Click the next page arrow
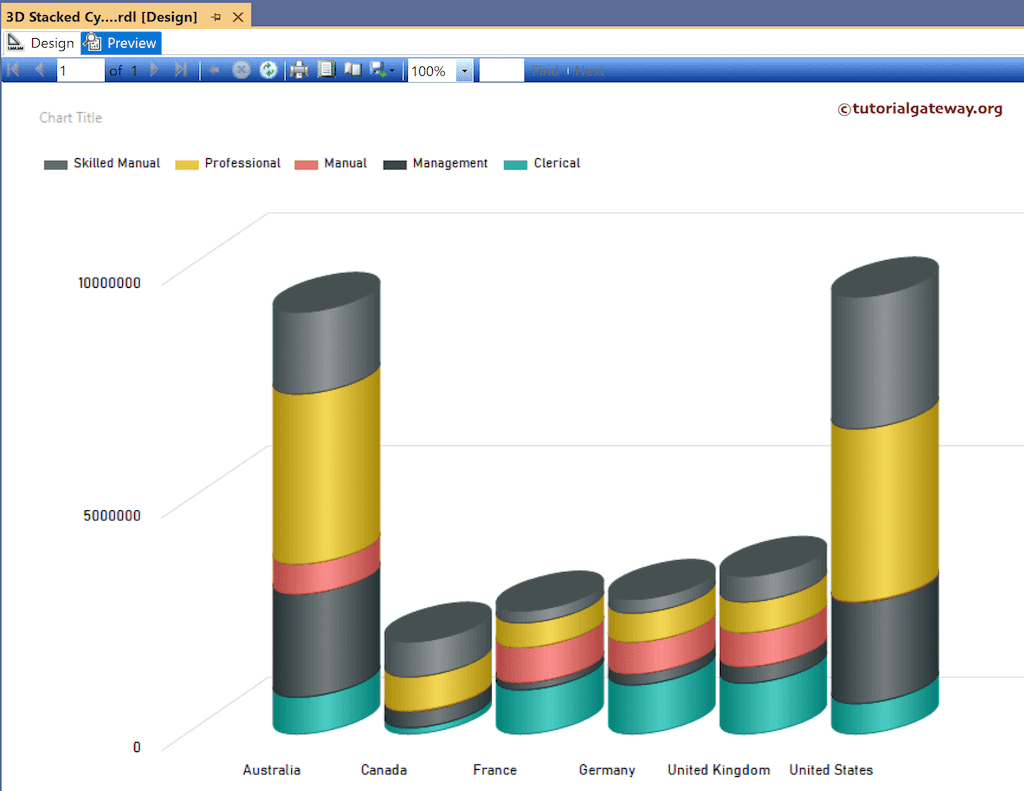The image size is (1024, 791). click(155, 70)
